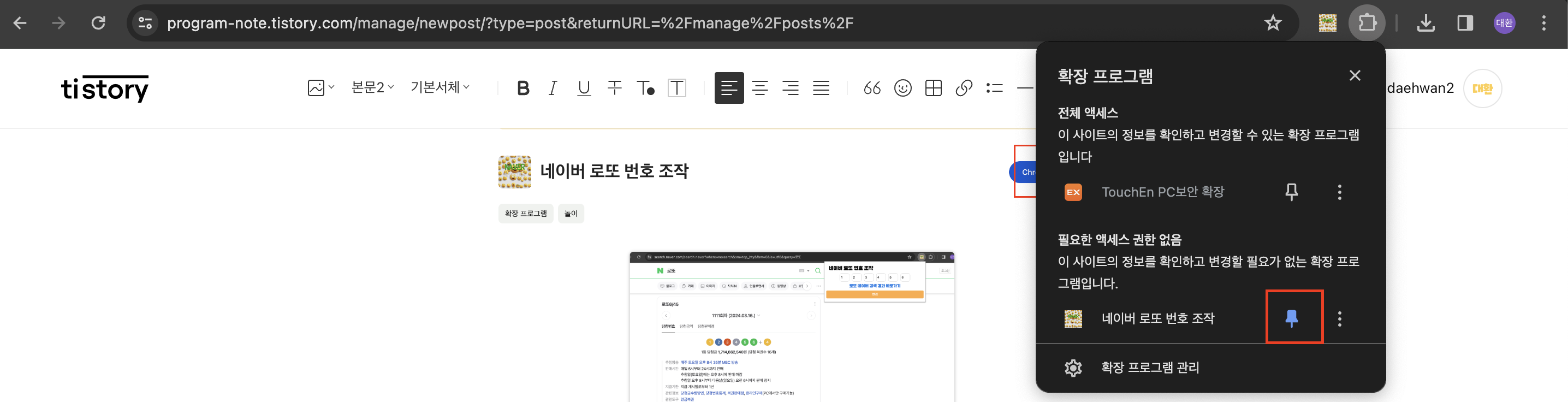
Task: Bookmark this page with the star icon
Action: tap(1273, 23)
